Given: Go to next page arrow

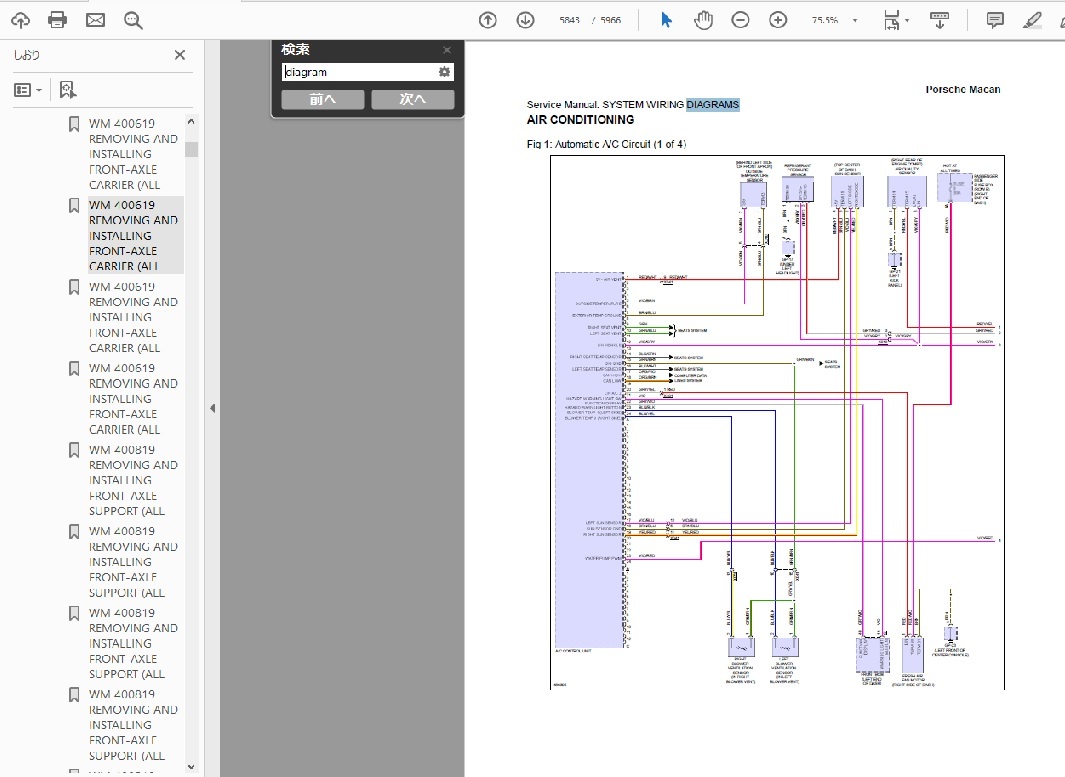Looking at the screenshot, I should click(525, 20).
